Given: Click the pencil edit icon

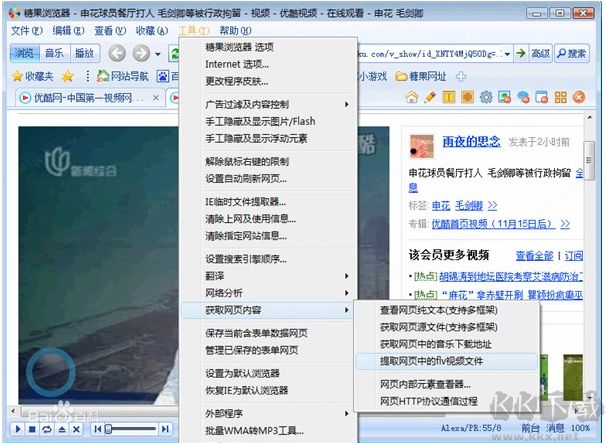Looking at the screenshot, I should [430, 97].
